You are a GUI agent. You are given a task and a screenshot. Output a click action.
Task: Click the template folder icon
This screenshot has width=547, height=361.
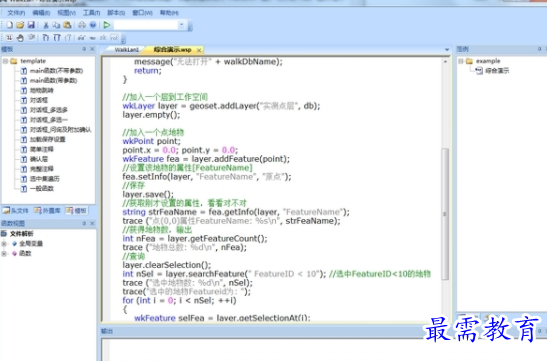coord(14,61)
